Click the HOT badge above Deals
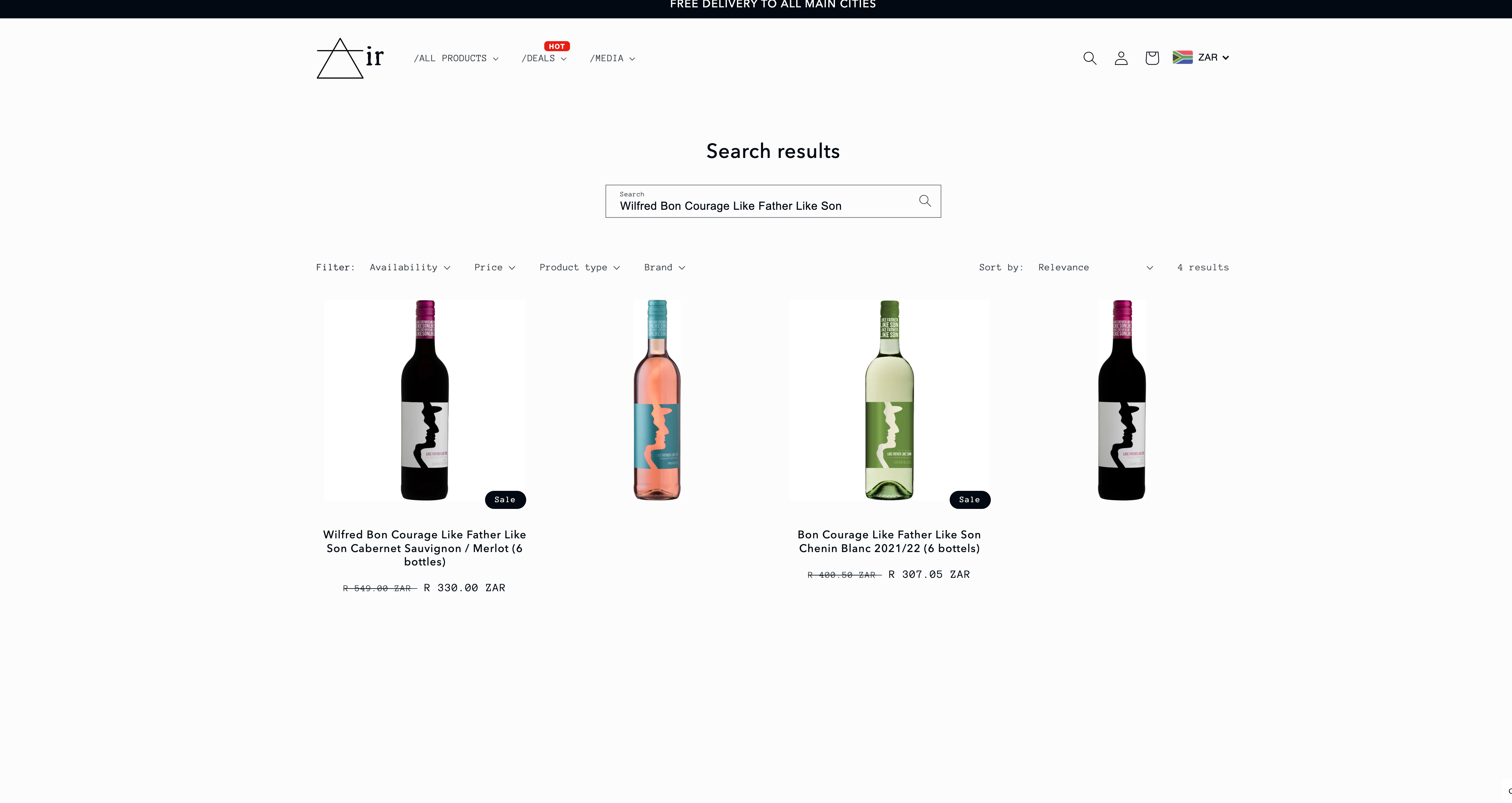The image size is (1512, 803). (x=556, y=46)
